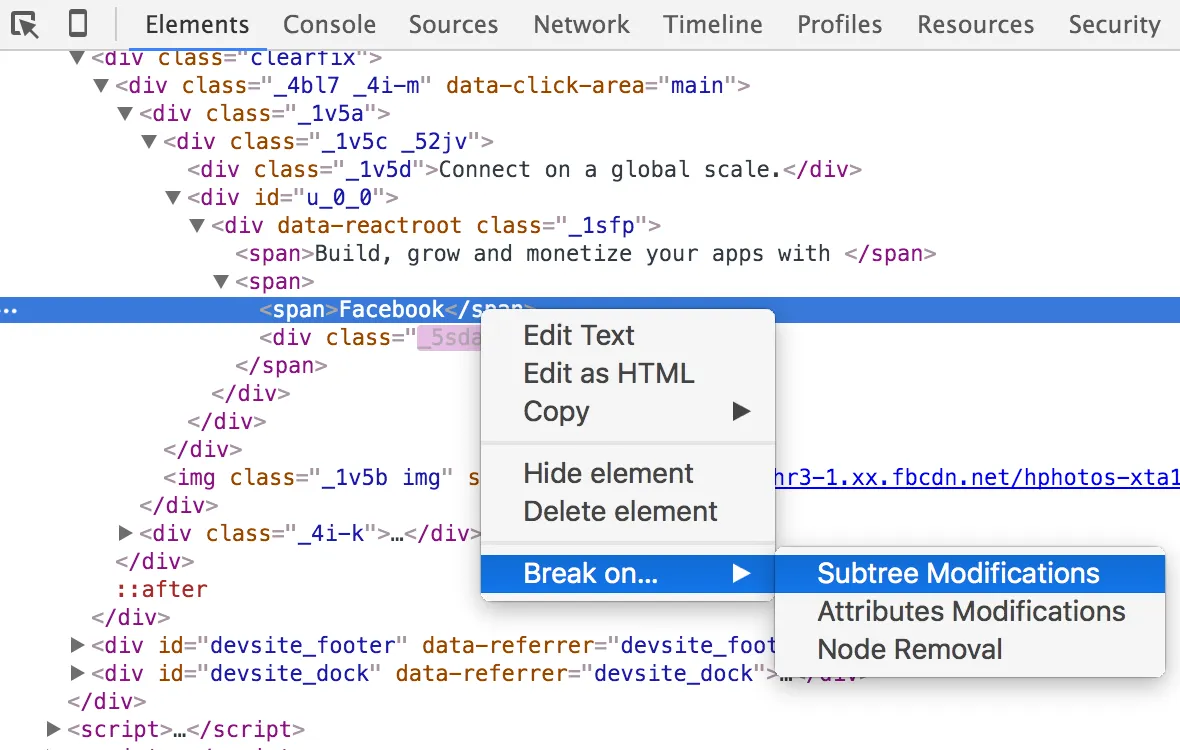Open the Sources tab
The height and width of the screenshot is (750, 1180).
(453, 24)
